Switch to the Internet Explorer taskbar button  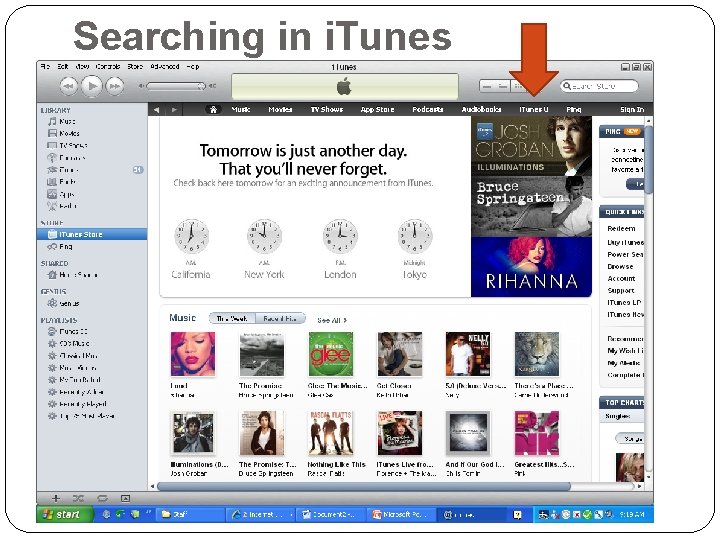[262, 515]
